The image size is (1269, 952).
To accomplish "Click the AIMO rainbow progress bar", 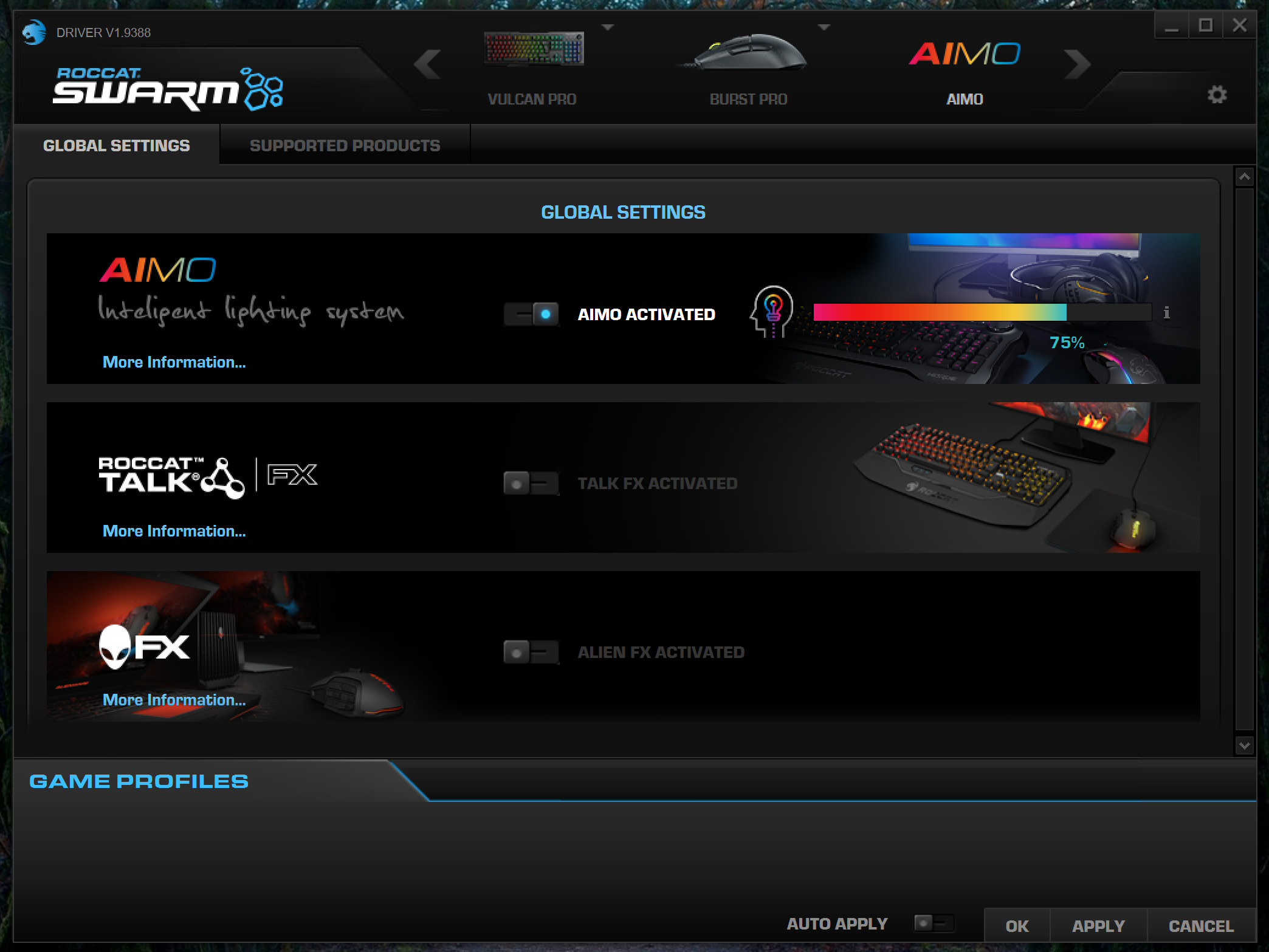I will pos(982,312).
